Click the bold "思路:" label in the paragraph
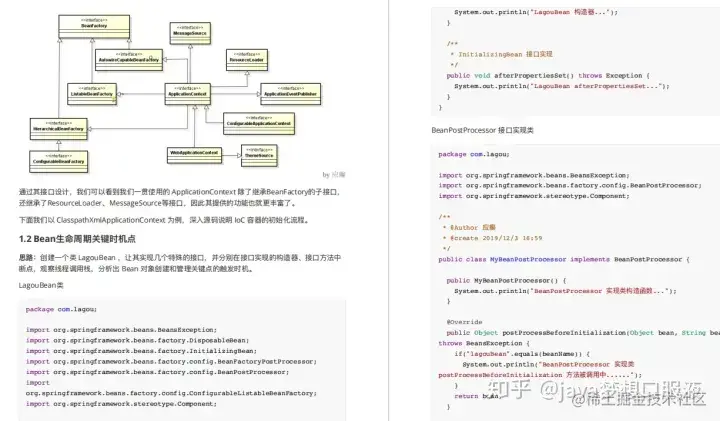 [x=27, y=258]
